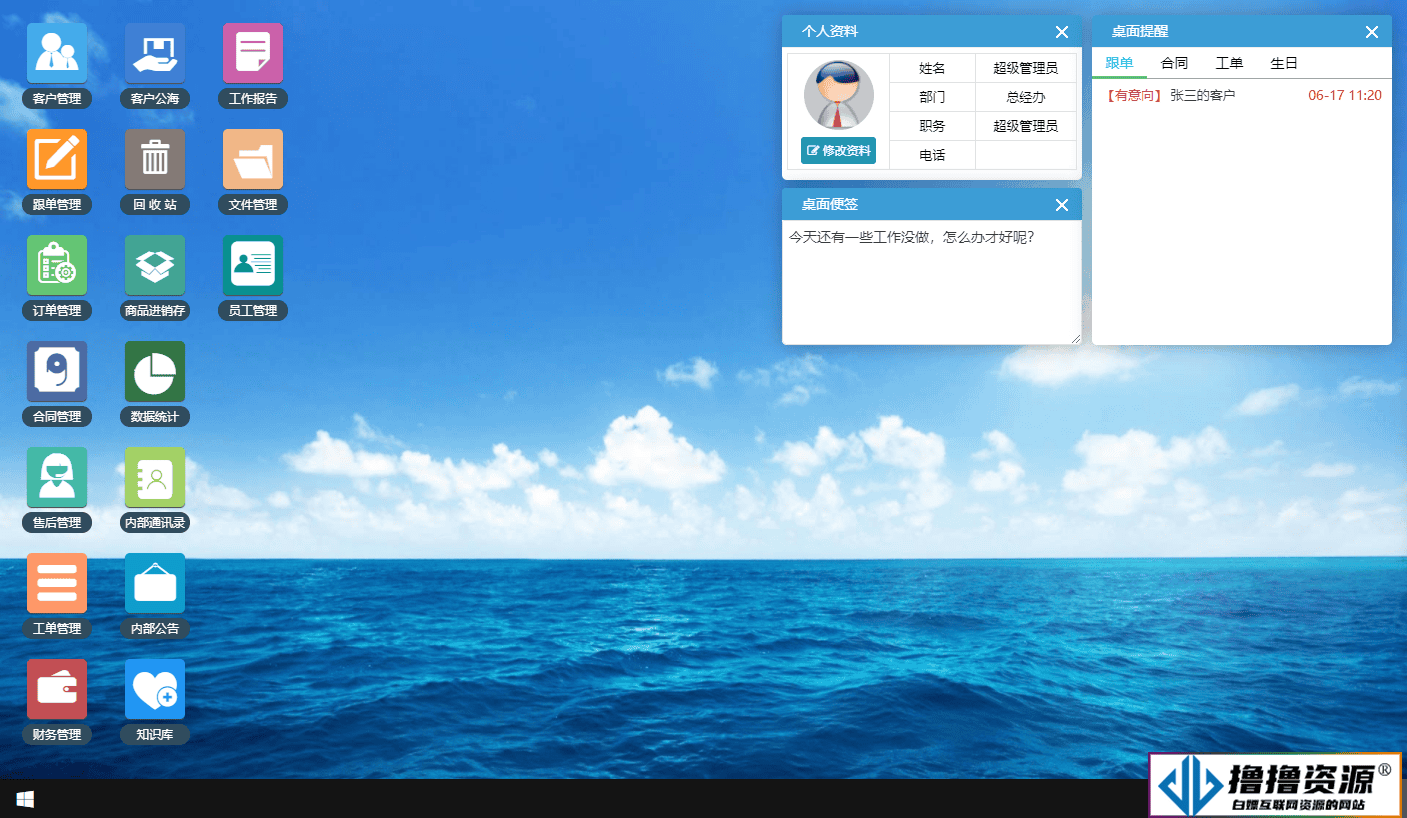The width and height of the screenshot is (1407, 818).
Task: Click the 电话 label cell
Action: (932, 155)
